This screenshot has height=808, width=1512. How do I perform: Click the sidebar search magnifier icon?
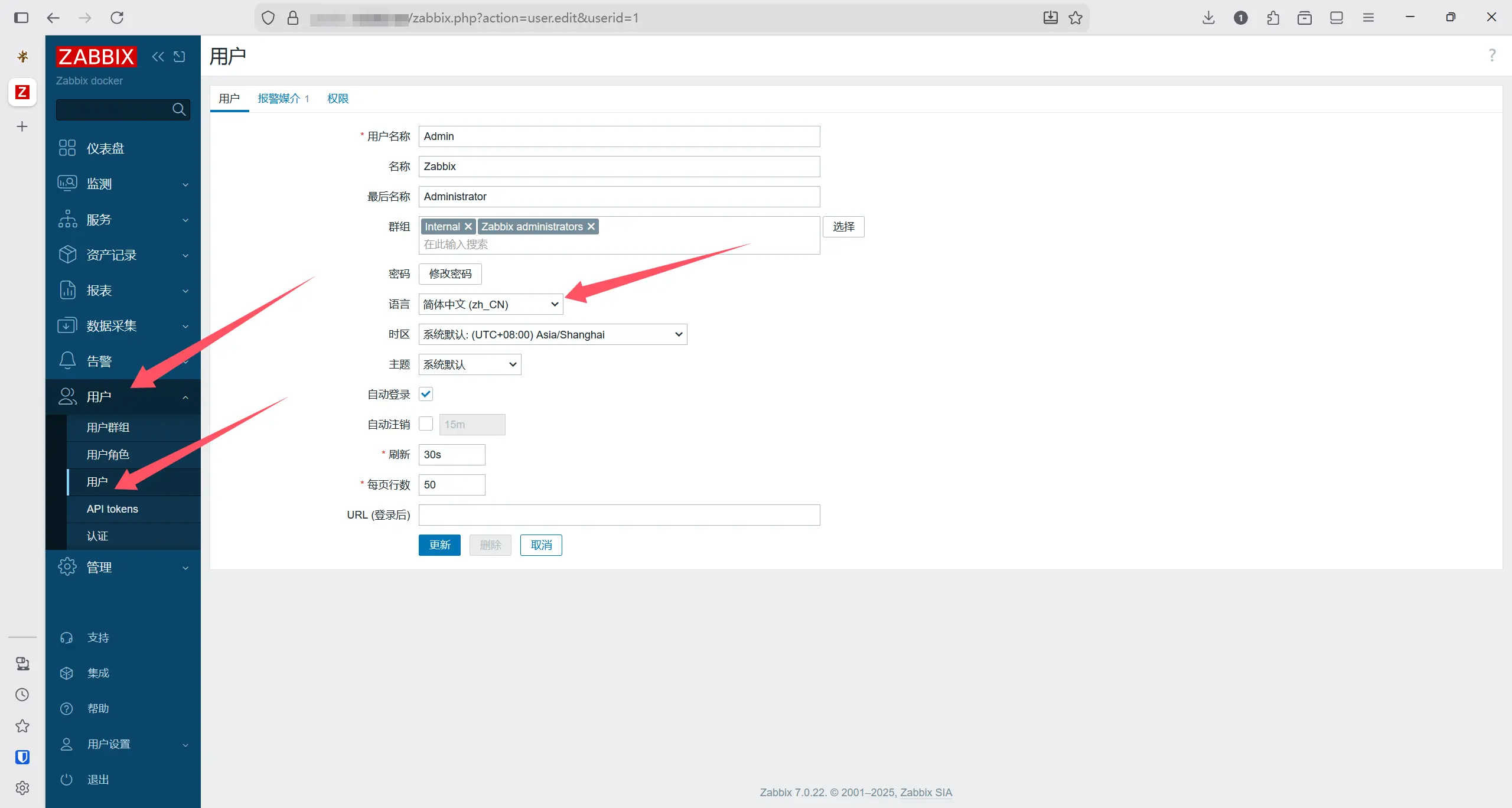pos(179,109)
